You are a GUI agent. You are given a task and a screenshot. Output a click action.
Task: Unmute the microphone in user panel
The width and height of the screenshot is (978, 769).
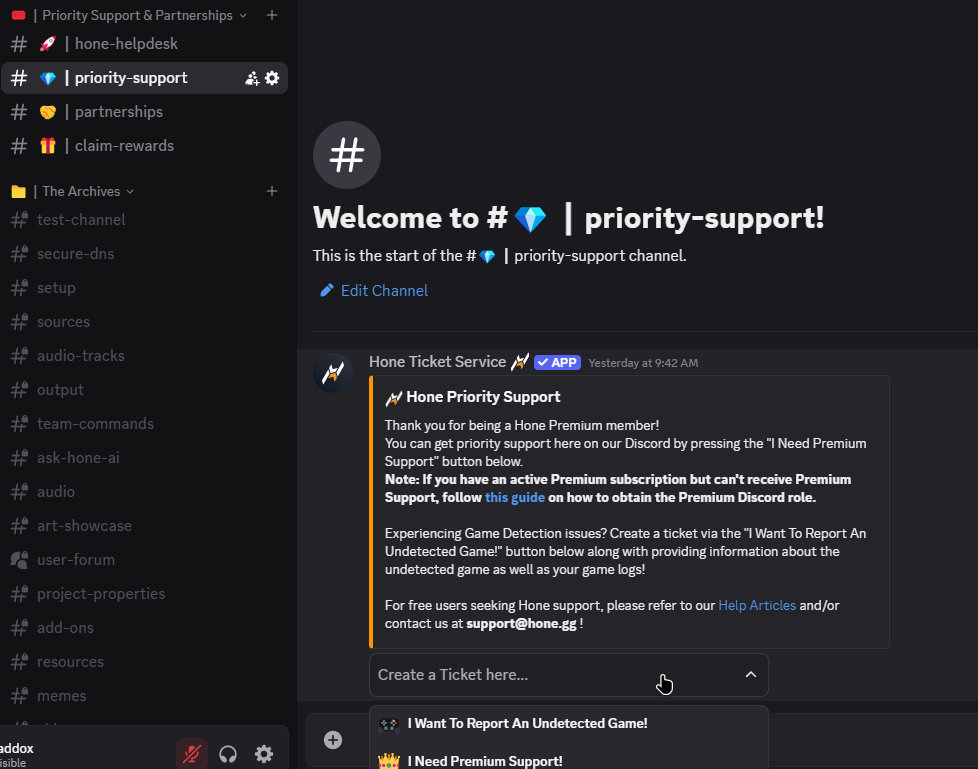pos(192,754)
